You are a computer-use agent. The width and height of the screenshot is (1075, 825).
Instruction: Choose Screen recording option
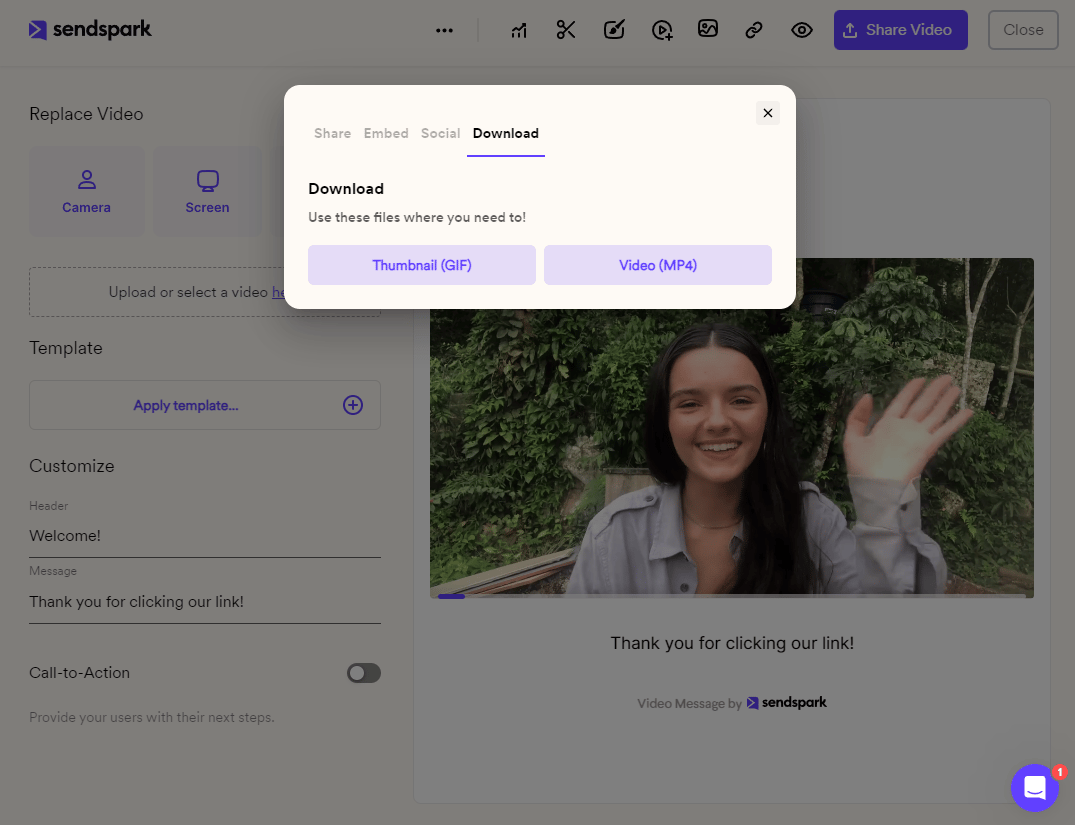pyautogui.click(x=207, y=191)
